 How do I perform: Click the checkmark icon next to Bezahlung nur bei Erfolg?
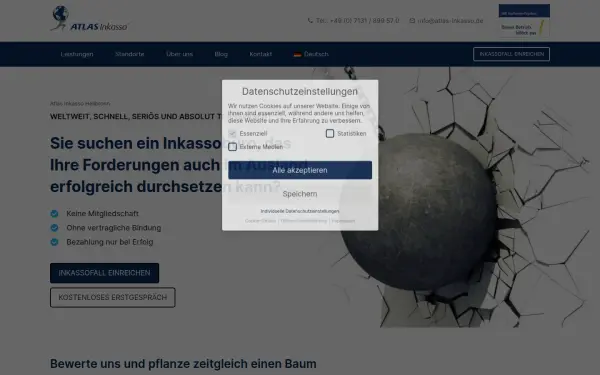(x=54, y=242)
